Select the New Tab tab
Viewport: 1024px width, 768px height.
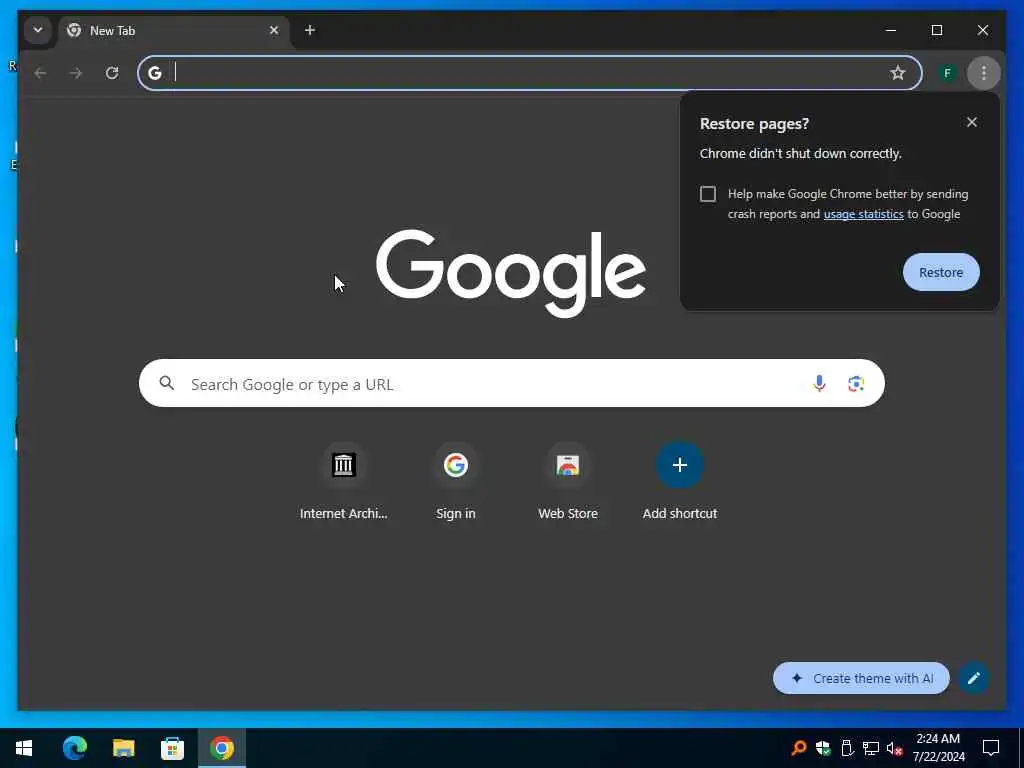click(174, 31)
